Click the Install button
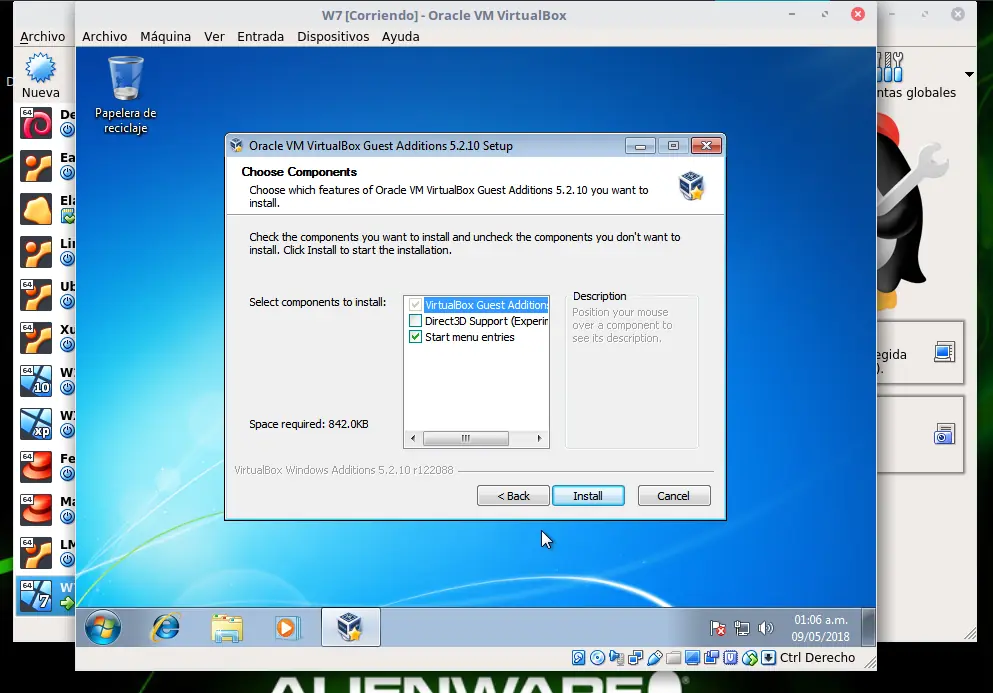Screen dimensions: 993x693 pos(588,495)
